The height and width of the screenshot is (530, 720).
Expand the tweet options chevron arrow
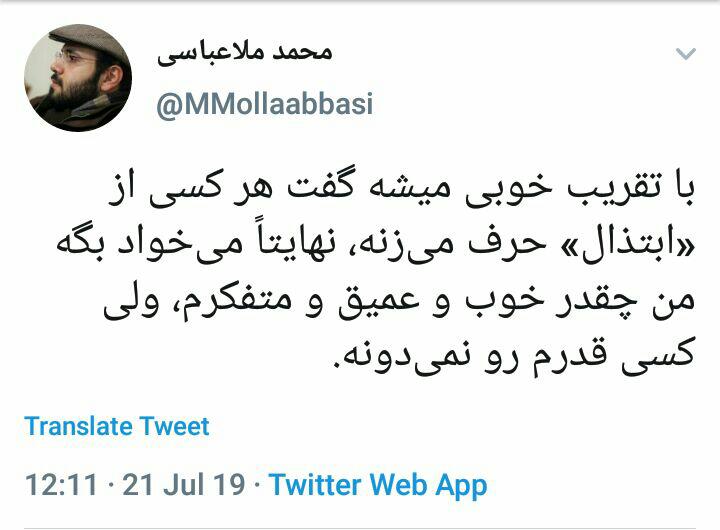(686, 54)
